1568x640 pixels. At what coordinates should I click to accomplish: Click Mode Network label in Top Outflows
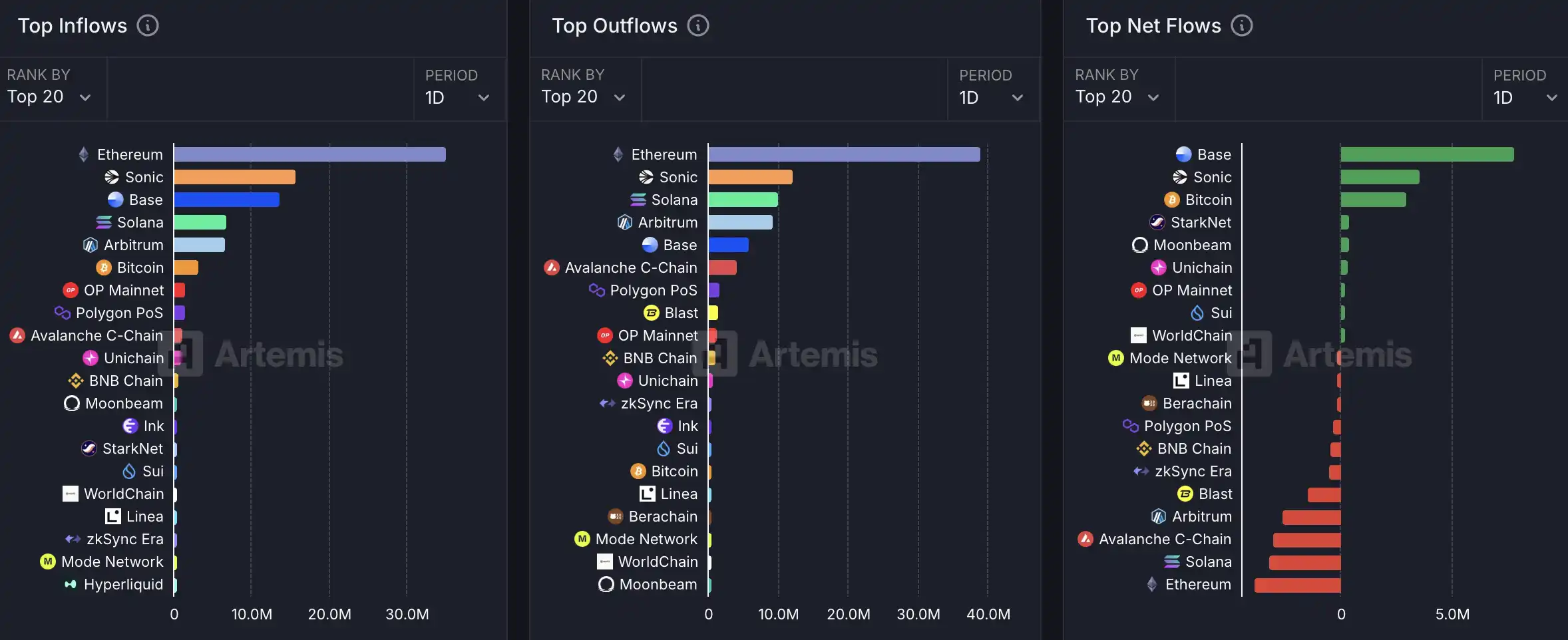pyautogui.click(x=647, y=539)
